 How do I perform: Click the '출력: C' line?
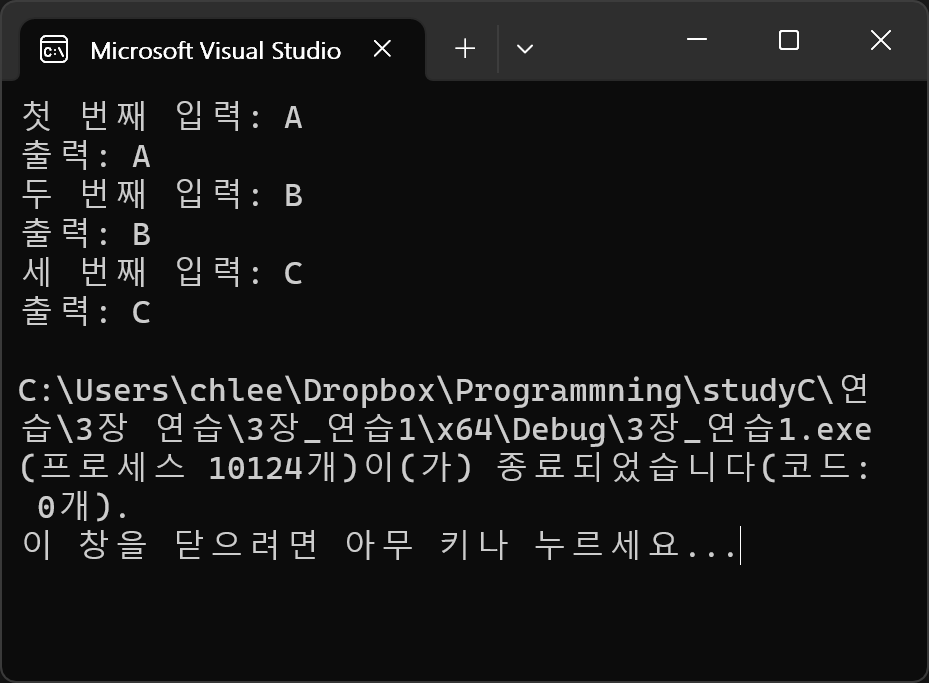[87, 312]
